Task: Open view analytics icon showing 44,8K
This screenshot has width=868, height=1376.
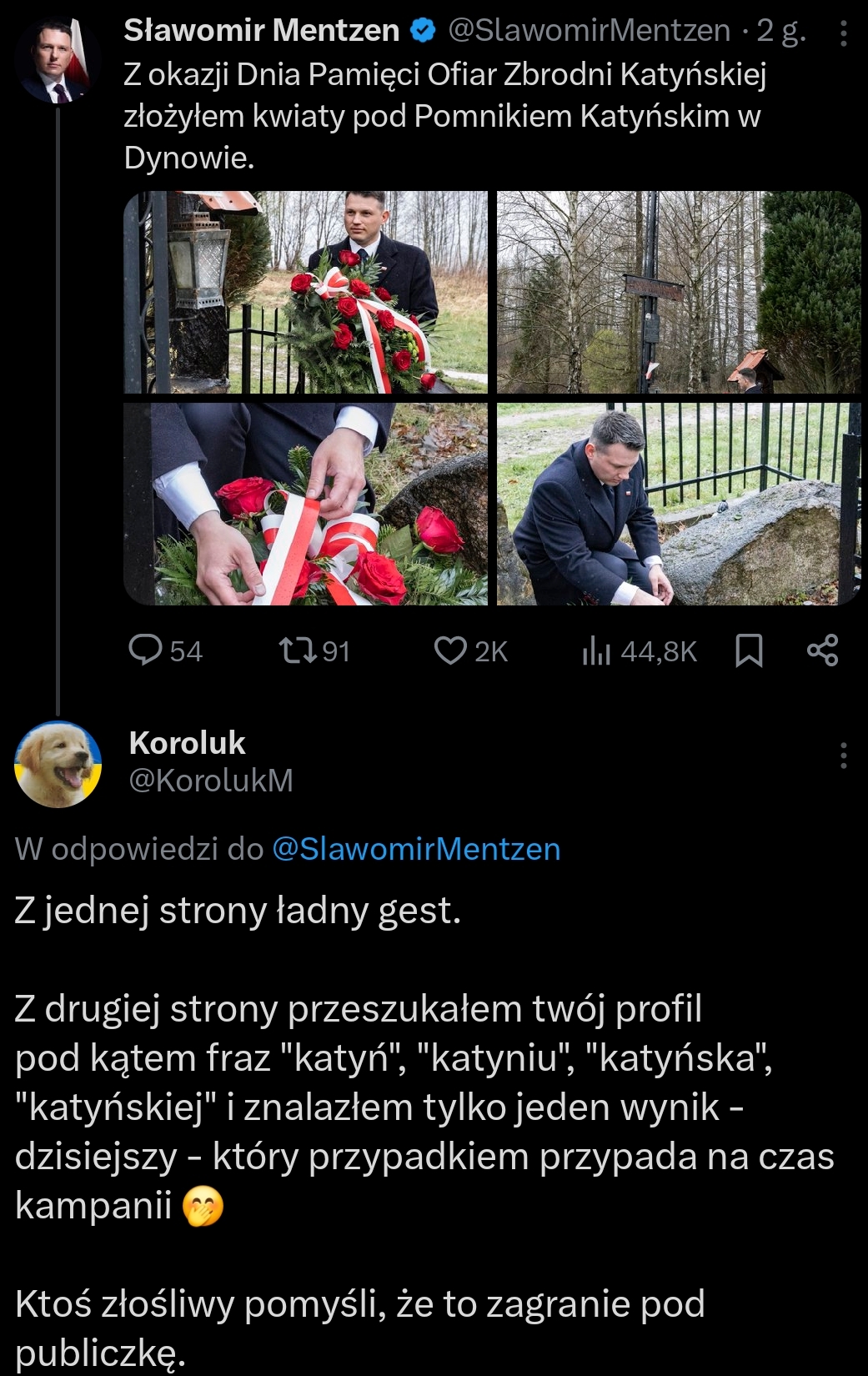Action: pyautogui.click(x=596, y=650)
